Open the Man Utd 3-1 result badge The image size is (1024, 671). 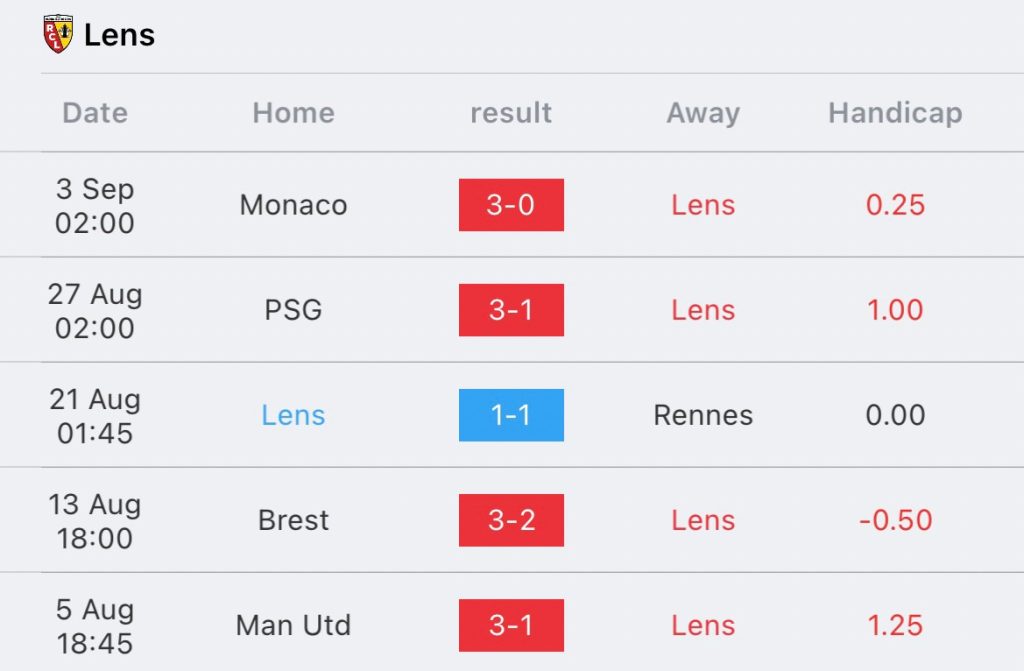click(511, 625)
